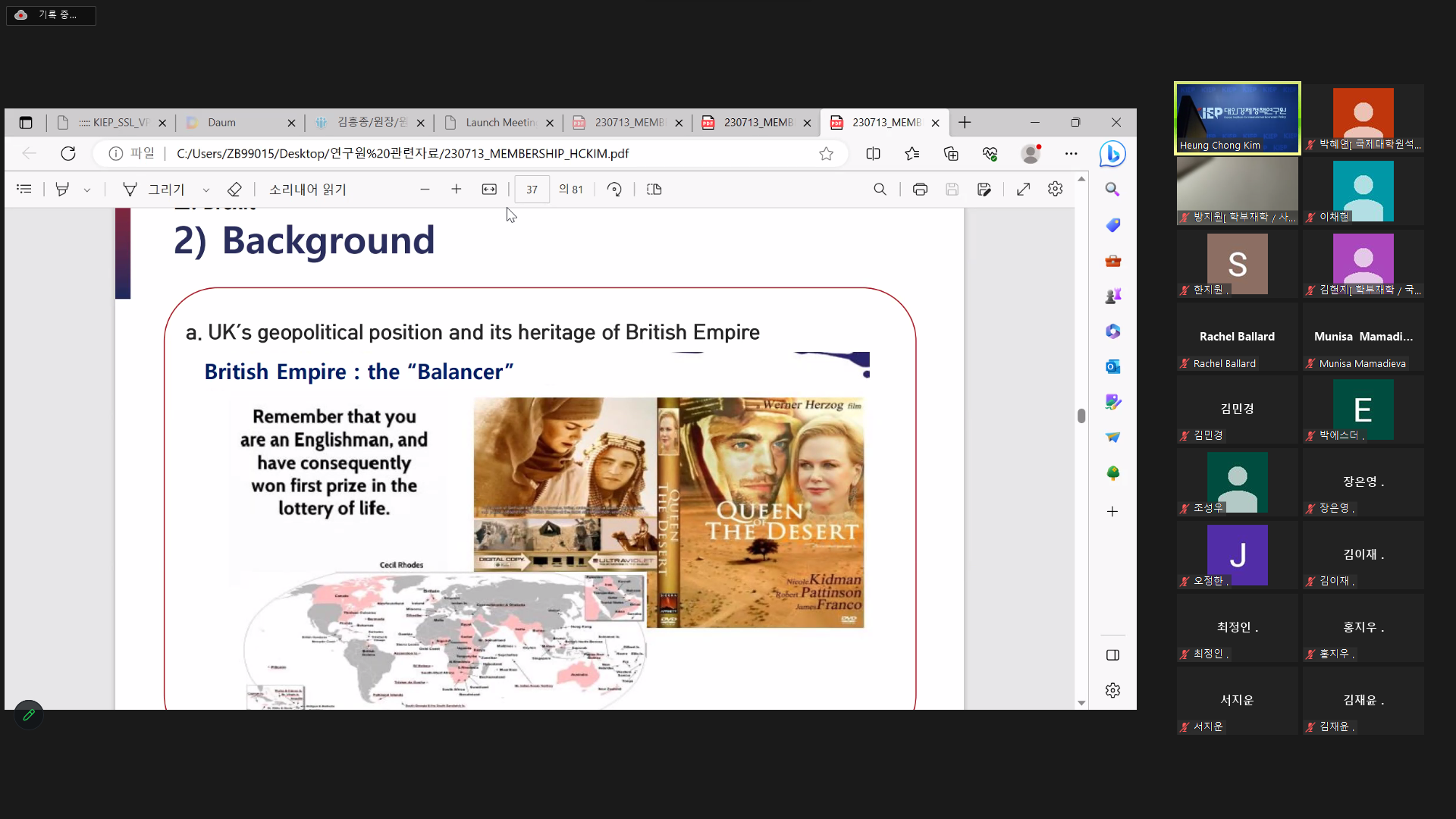Zoom in with the plus button
Image resolution: width=1456 pixels, height=819 pixels.
pyautogui.click(x=456, y=190)
